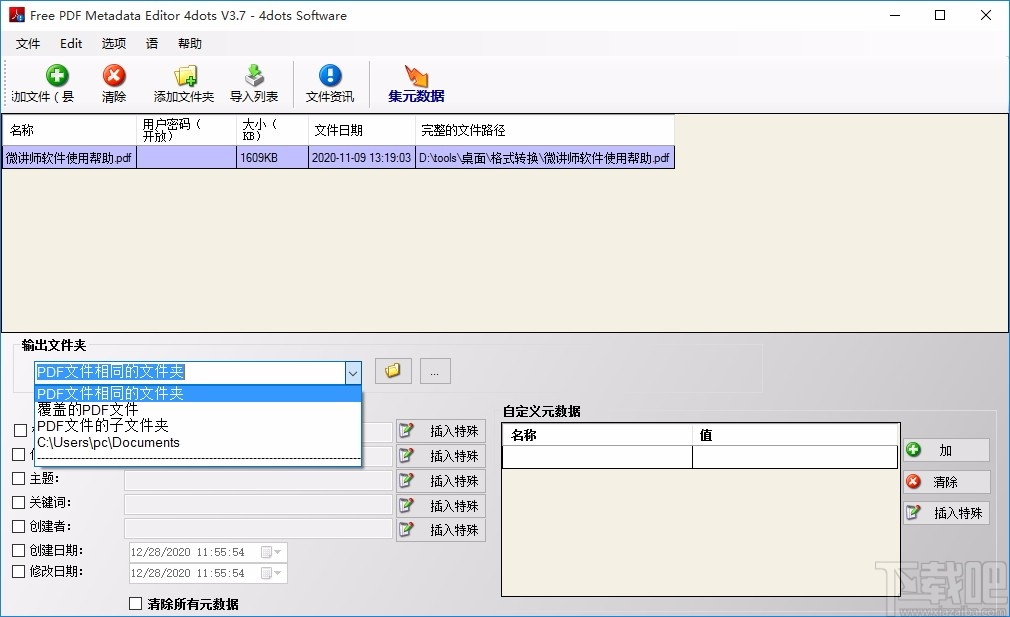The width and height of the screenshot is (1010, 617).
Task: Enable 清除所有元数据 clear all metadata
Action: pyautogui.click(x=136, y=604)
